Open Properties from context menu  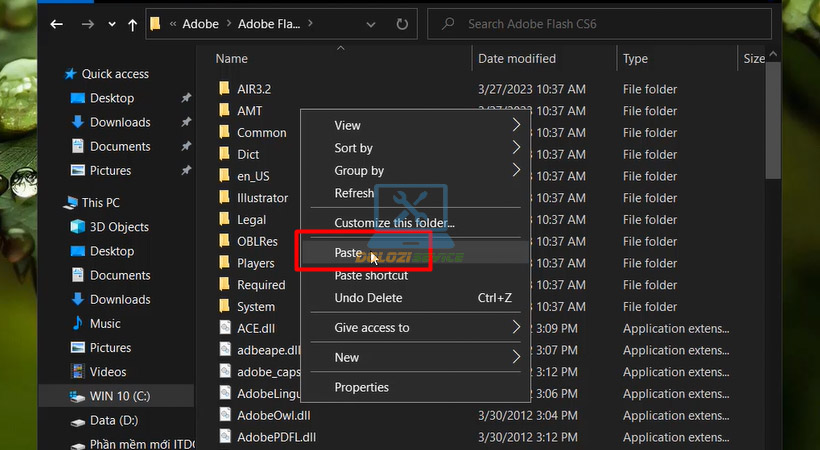coord(361,387)
